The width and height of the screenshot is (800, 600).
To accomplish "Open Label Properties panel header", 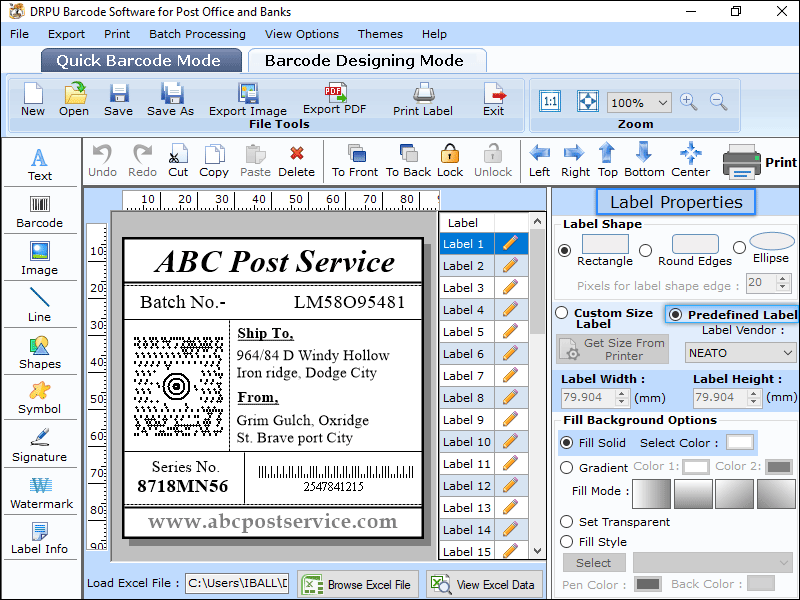I will click(x=676, y=202).
